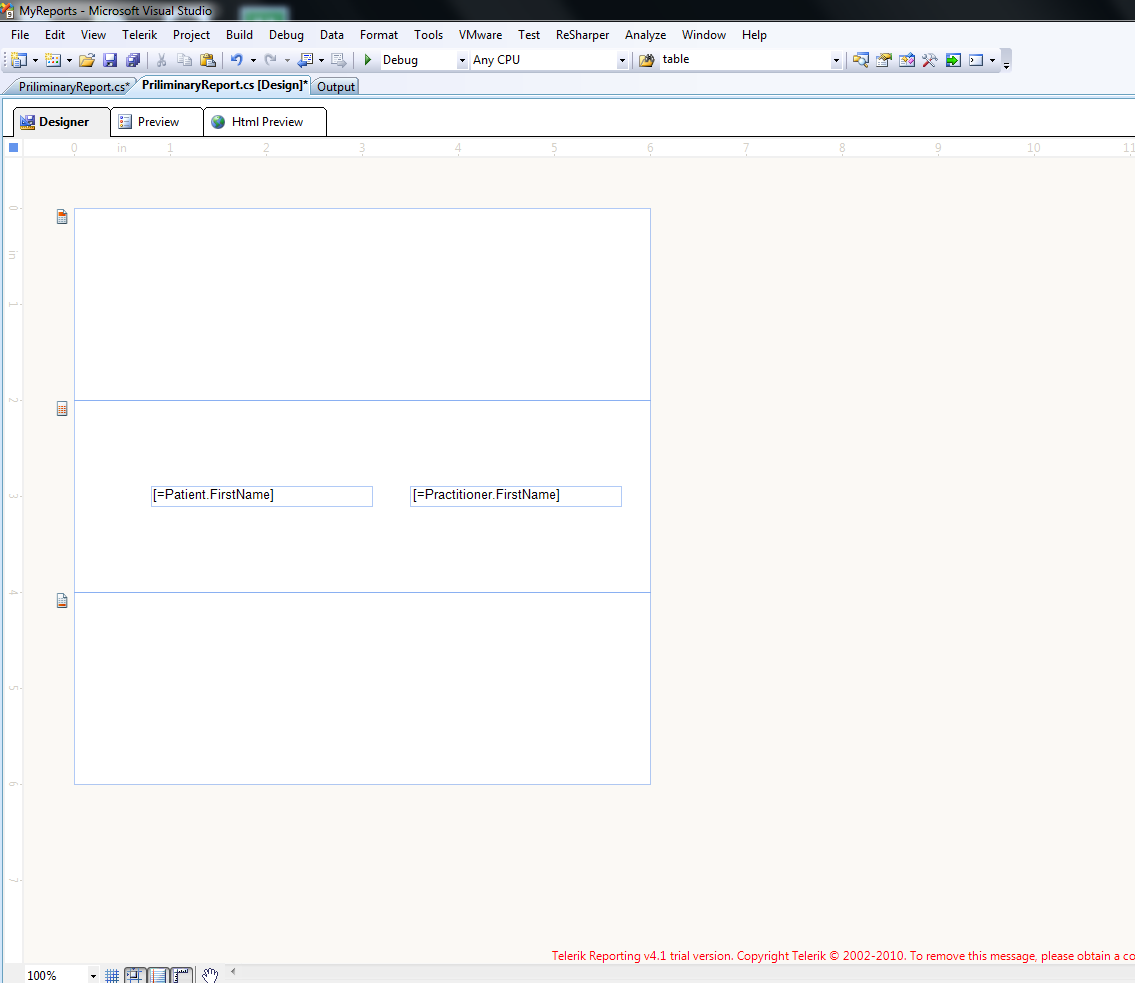Click the Cut scissors icon
This screenshot has height=983, width=1135.
pos(161,60)
